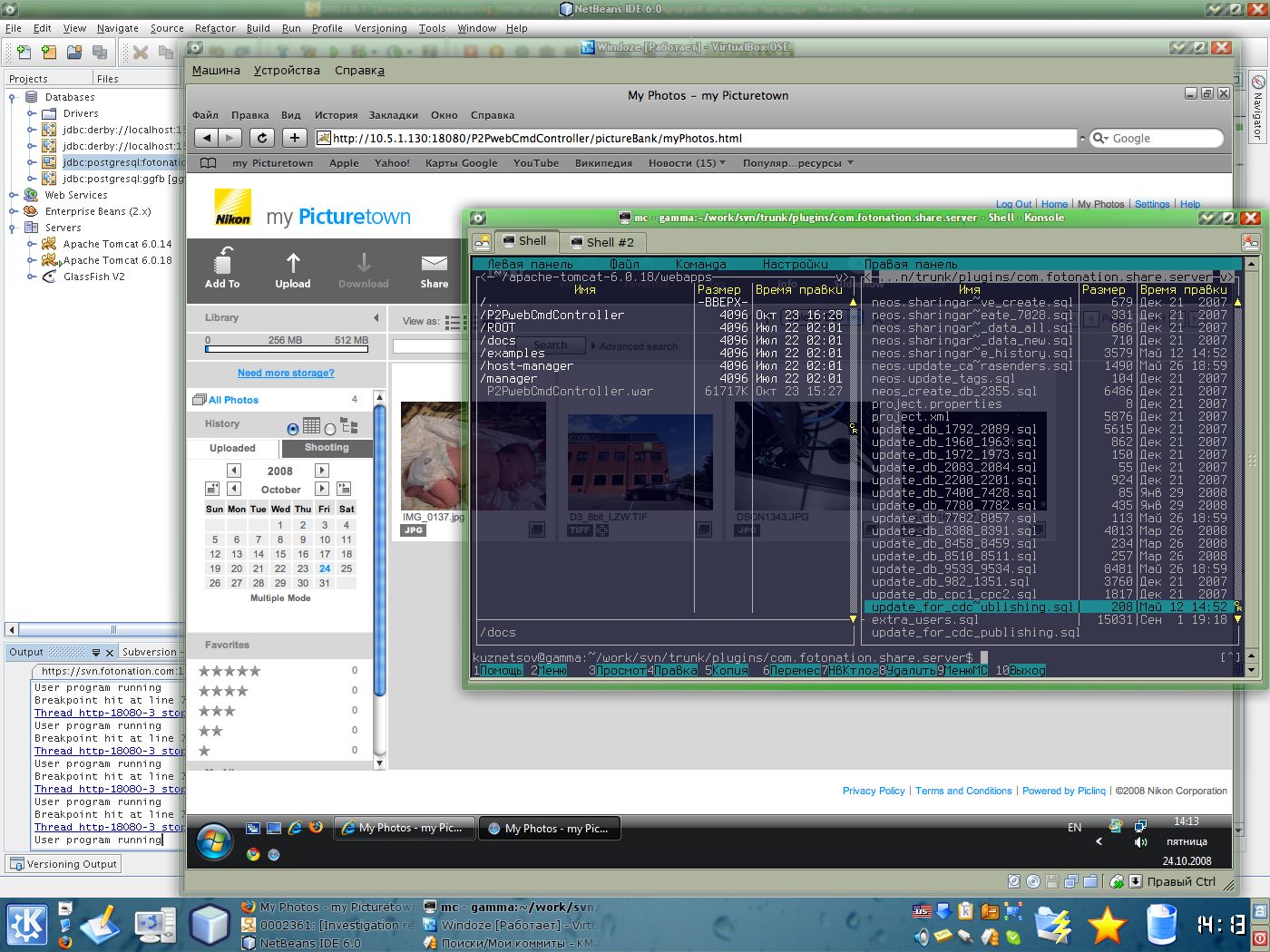Image resolution: width=1270 pixels, height=952 pixels.
Task: Click the NetBeans Navigator side panel button
Action: click(x=1258, y=106)
